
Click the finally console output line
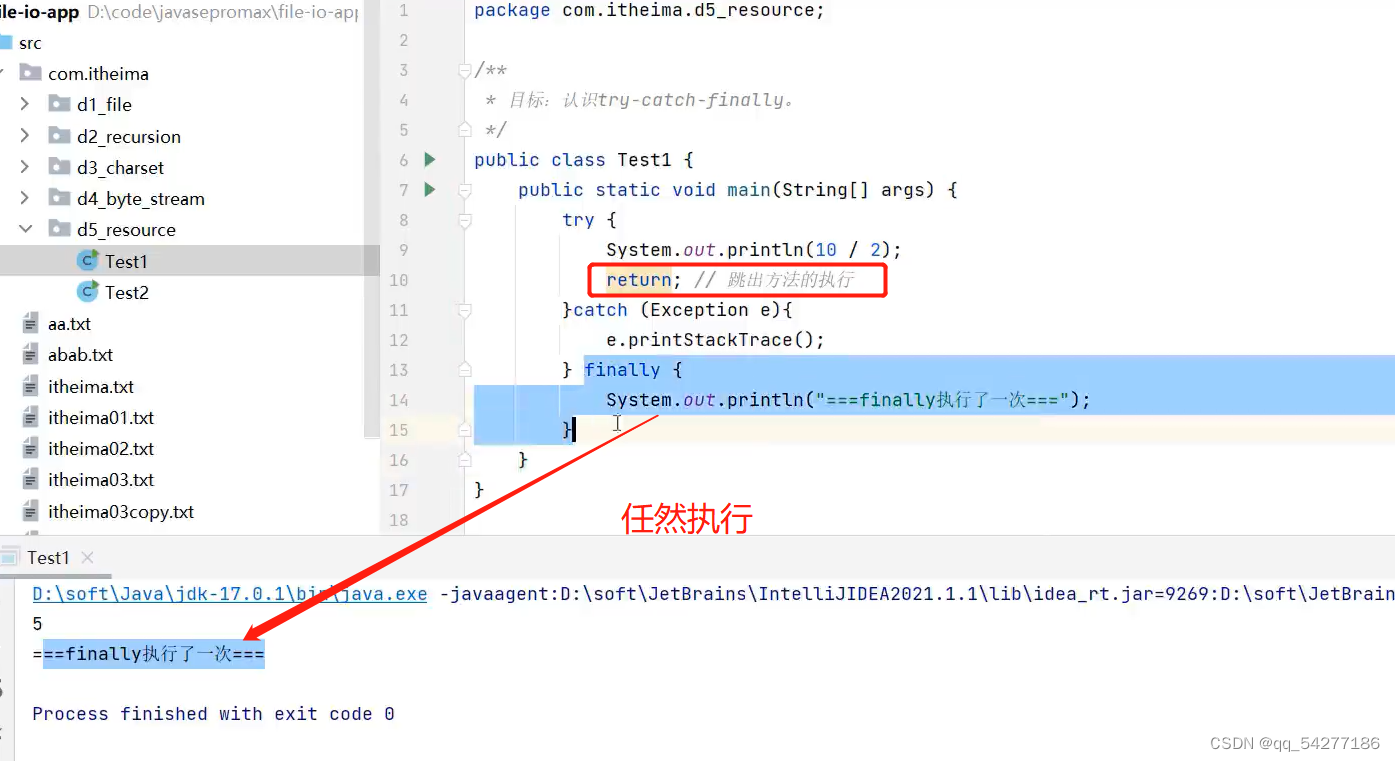tap(148, 655)
